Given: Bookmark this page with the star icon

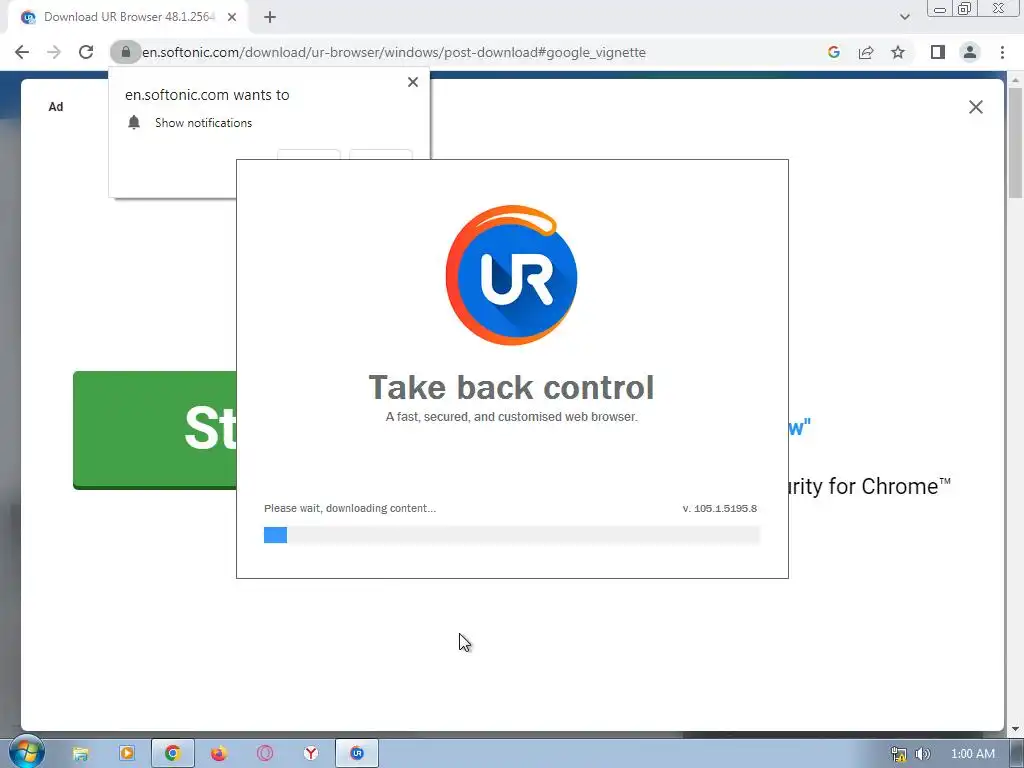Looking at the screenshot, I should click(898, 52).
